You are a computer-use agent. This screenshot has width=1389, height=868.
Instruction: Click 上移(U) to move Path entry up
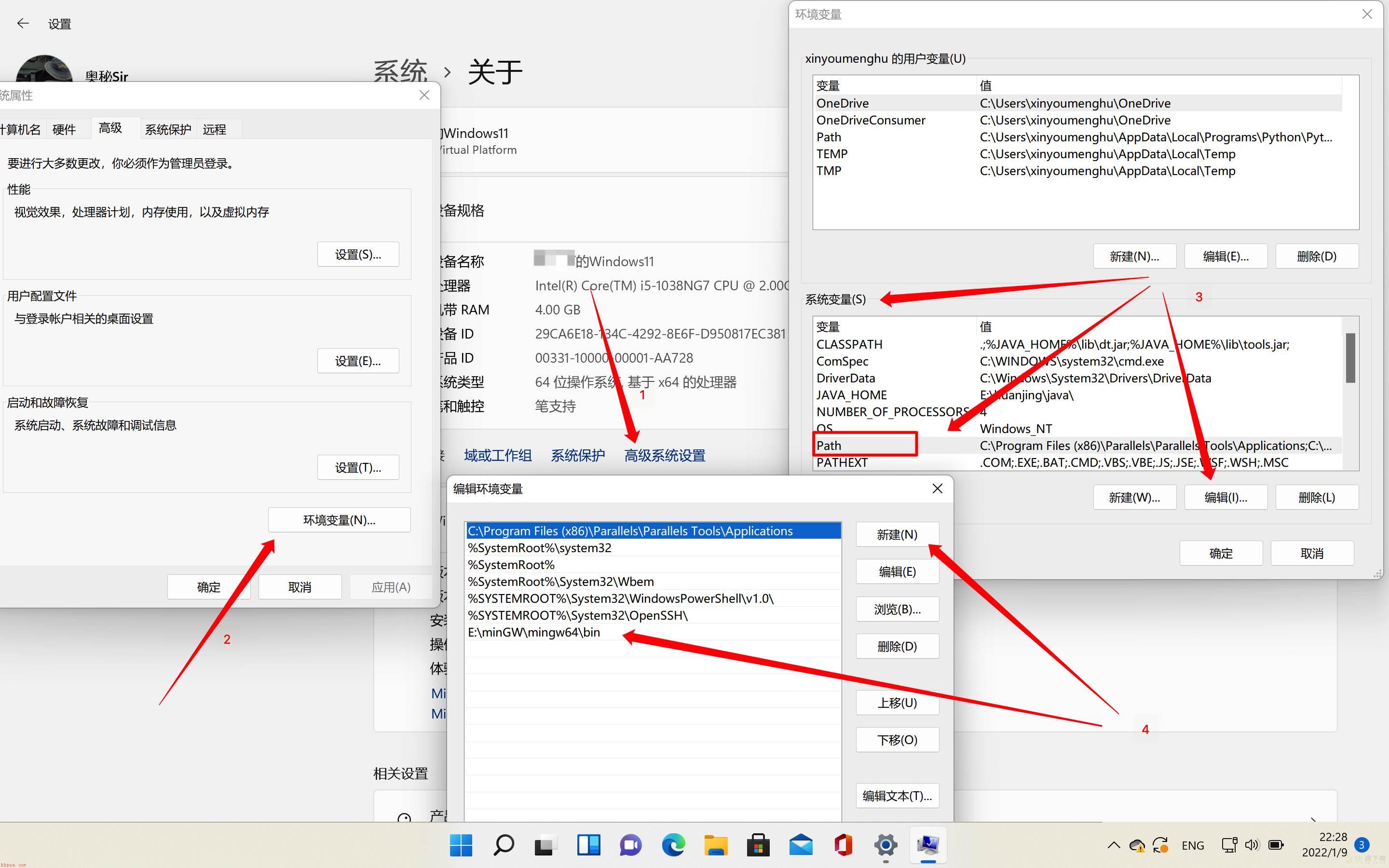pyautogui.click(x=895, y=701)
